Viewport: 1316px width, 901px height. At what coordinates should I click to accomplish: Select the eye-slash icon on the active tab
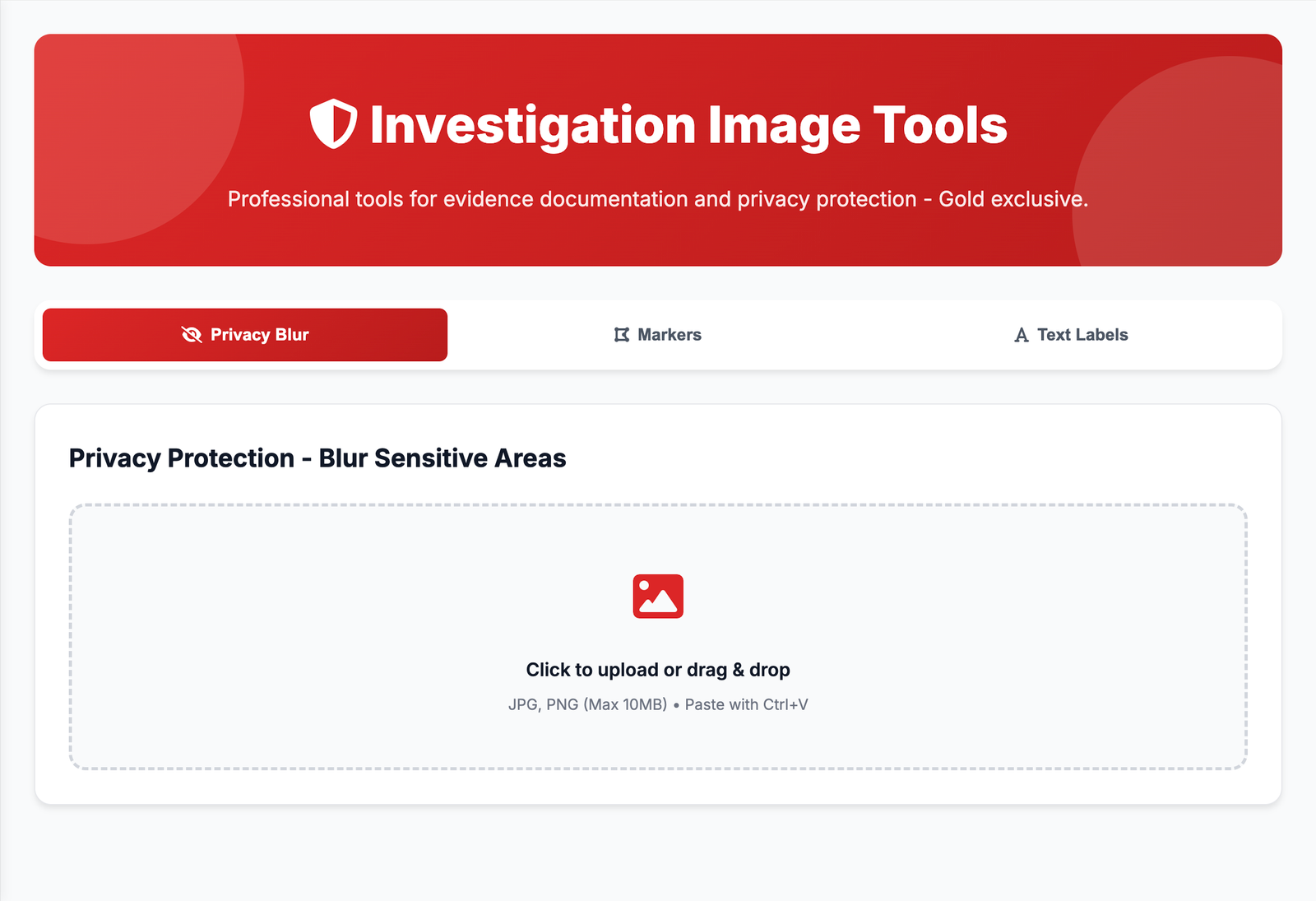click(x=190, y=335)
